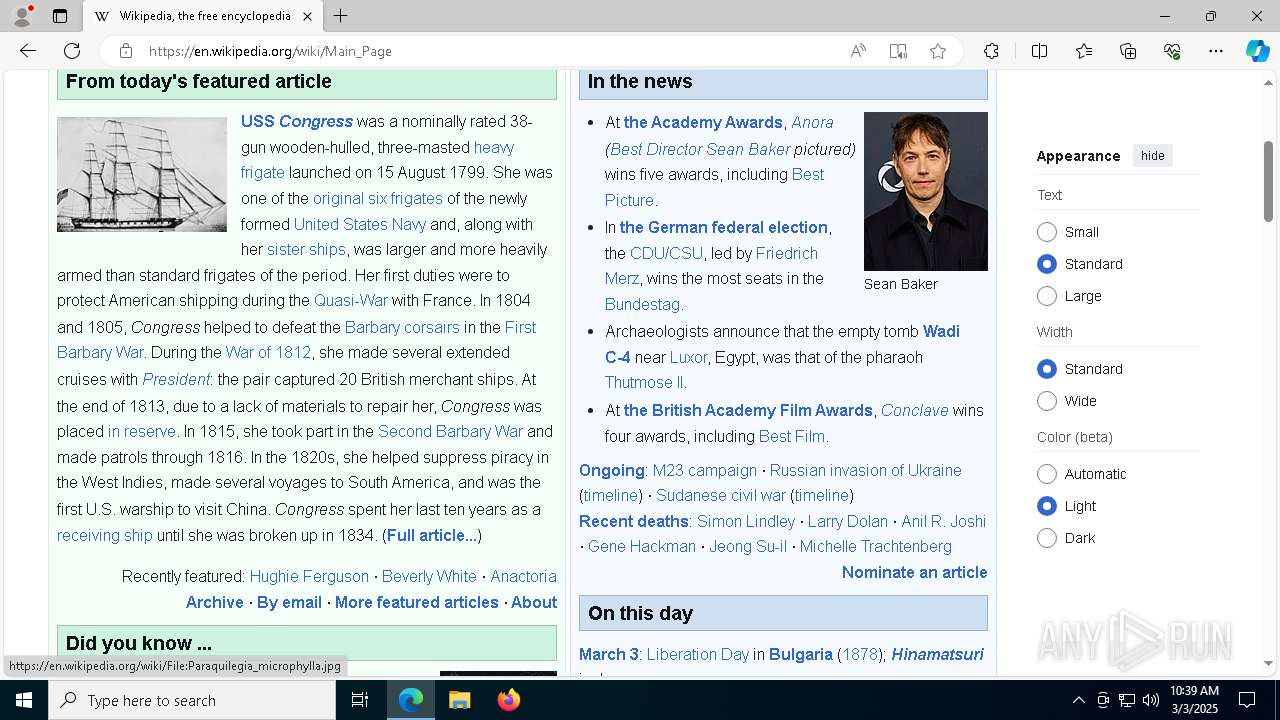The image size is (1280, 720).
Task: Open the Thutmose II link
Action: coord(644,382)
